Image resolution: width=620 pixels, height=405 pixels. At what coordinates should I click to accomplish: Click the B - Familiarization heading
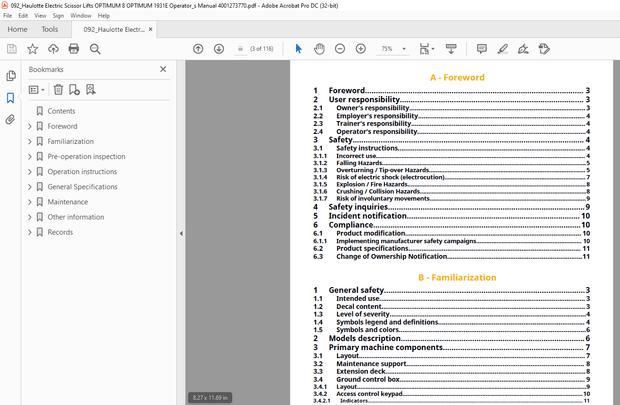point(457,278)
